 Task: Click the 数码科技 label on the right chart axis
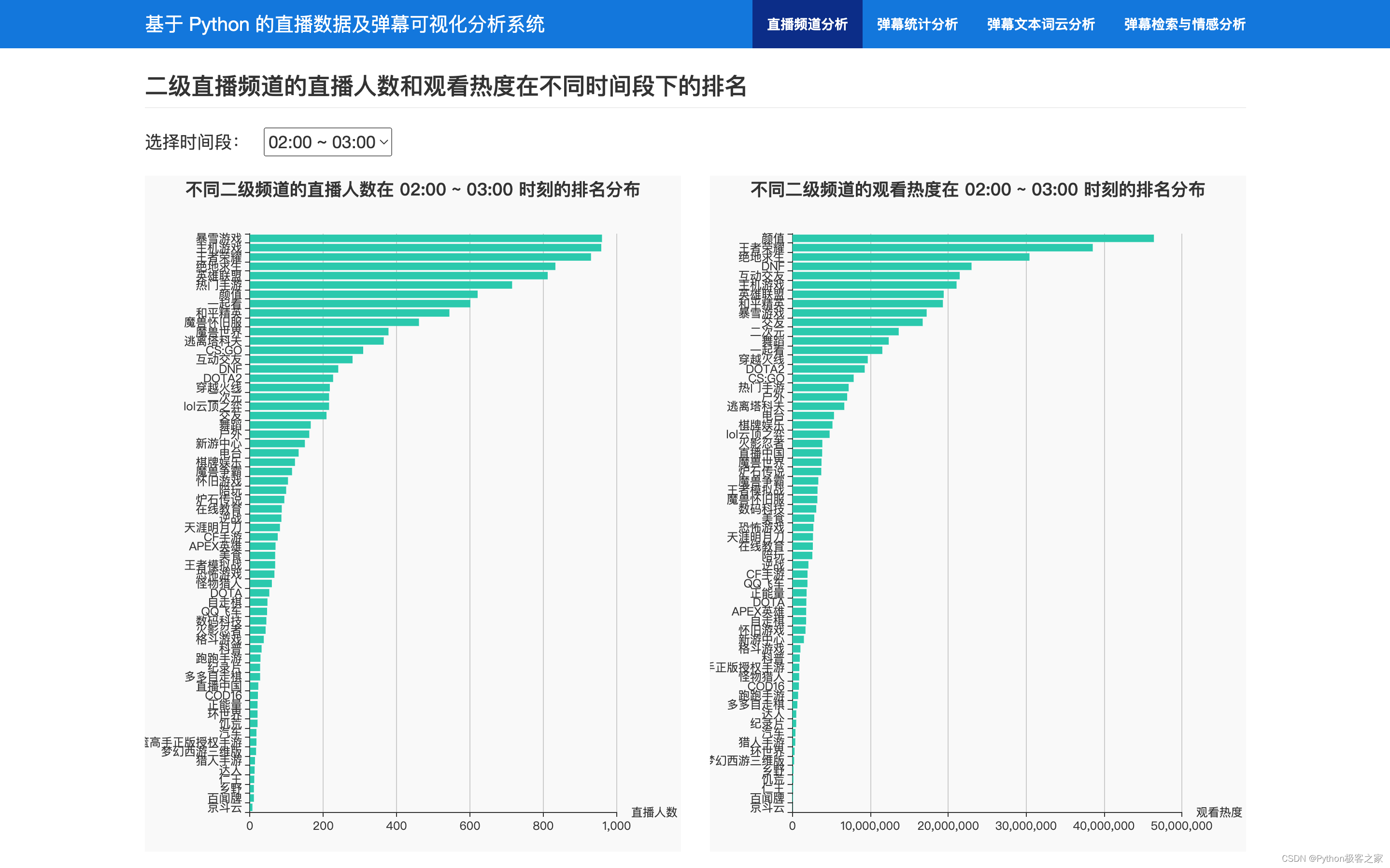[x=761, y=509]
